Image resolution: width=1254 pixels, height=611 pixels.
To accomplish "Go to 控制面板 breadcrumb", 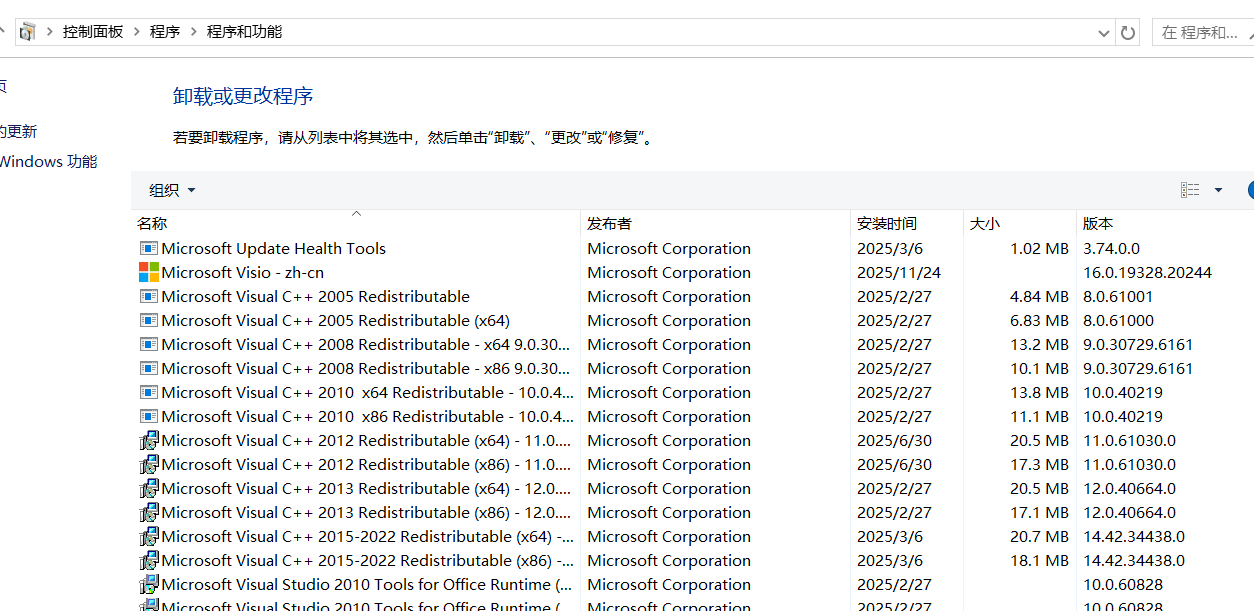I will (x=93, y=32).
